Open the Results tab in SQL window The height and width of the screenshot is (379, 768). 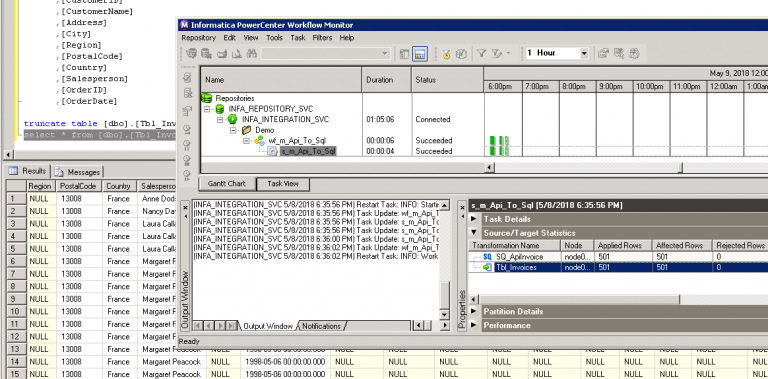27,171
